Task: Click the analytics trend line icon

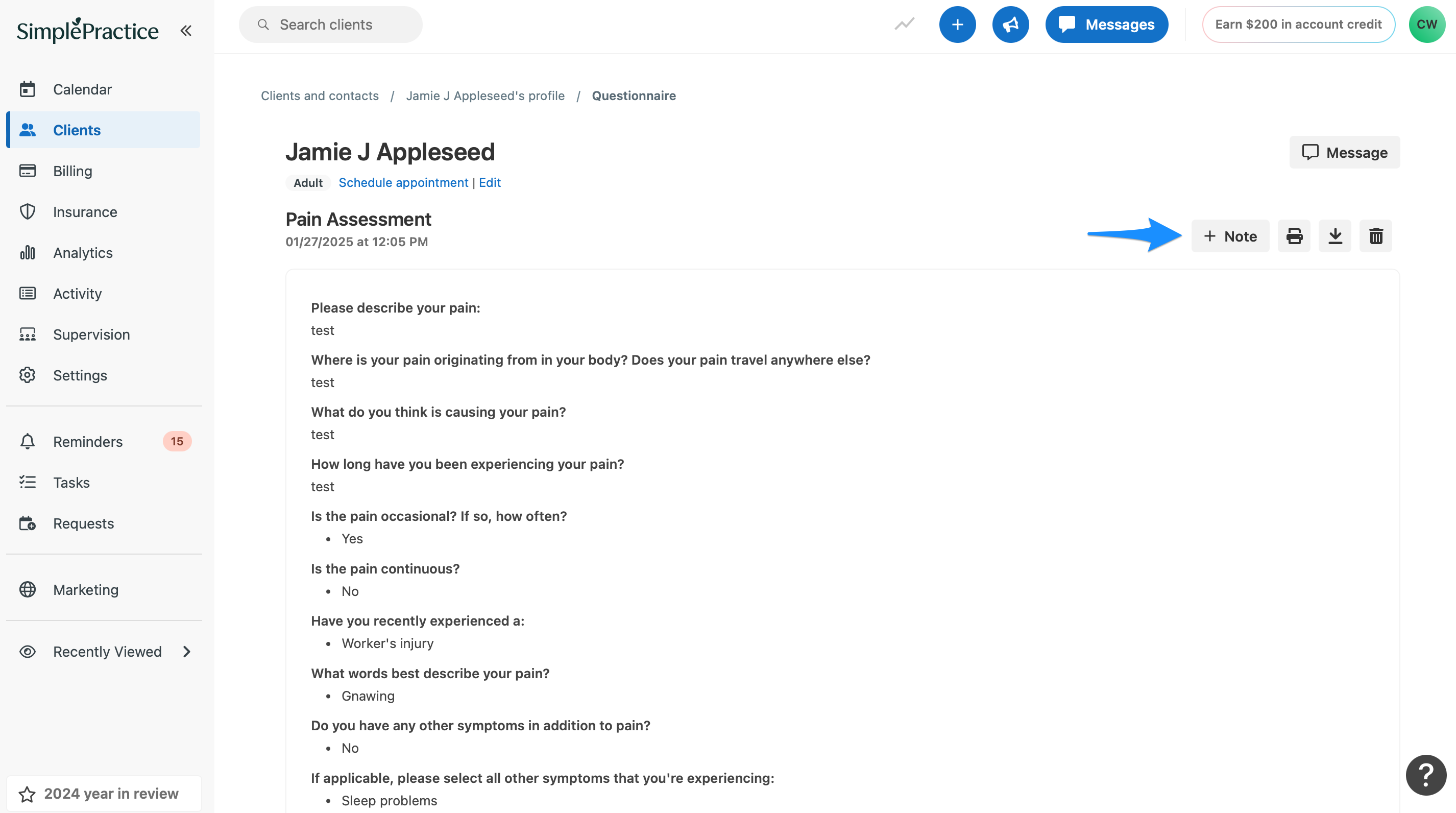Action: [x=904, y=25]
